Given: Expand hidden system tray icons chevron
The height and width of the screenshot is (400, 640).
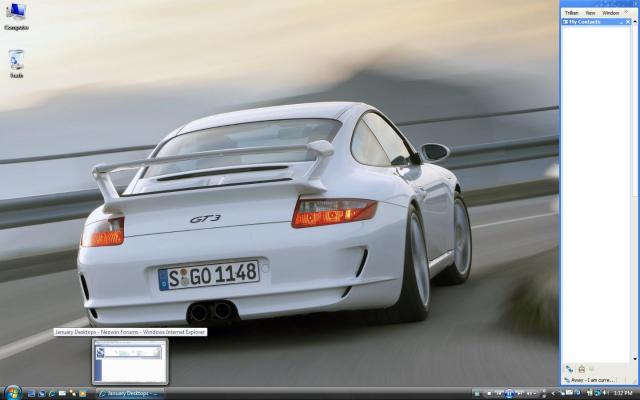Looking at the screenshot, I should (x=553, y=393).
